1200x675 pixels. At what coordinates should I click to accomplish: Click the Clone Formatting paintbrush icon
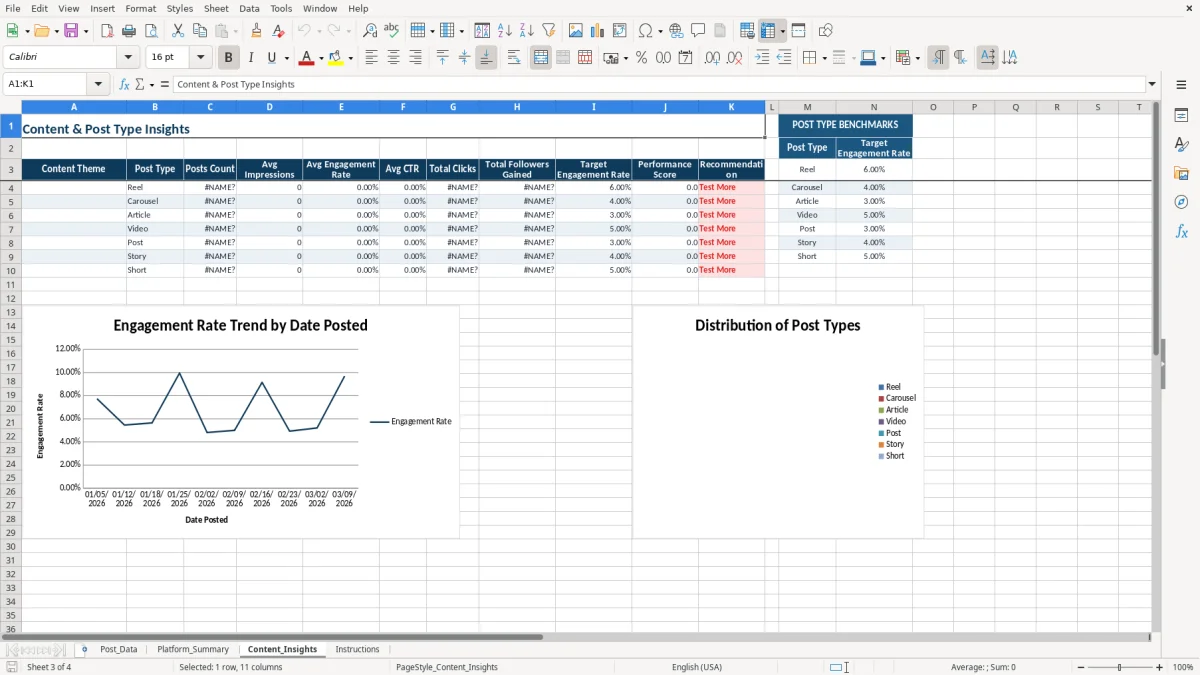(257, 31)
